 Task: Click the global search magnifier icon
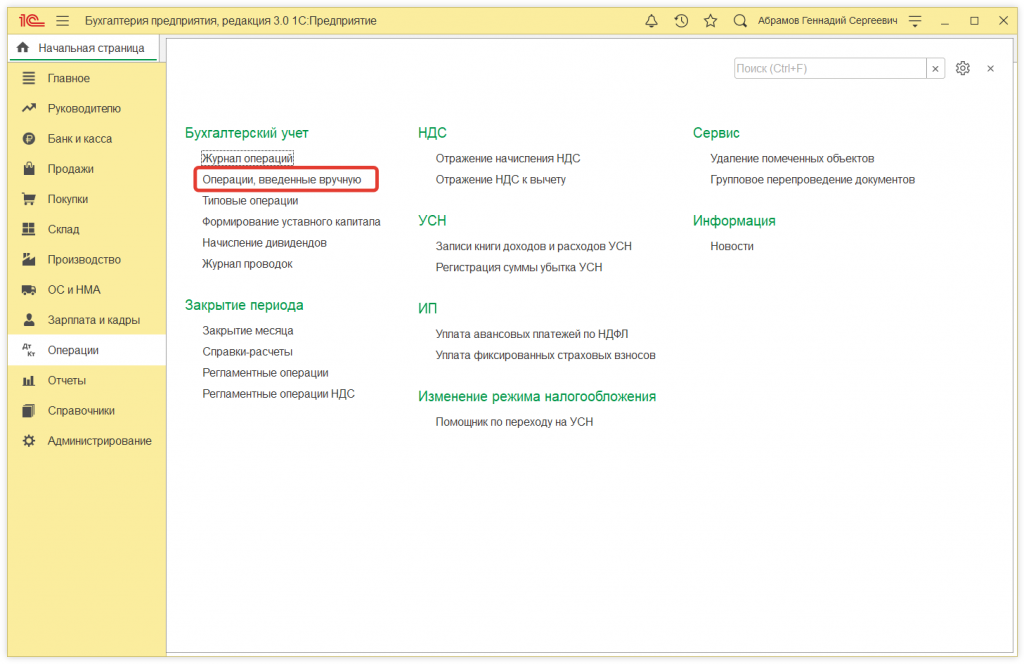pyautogui.click(x=740, y=20)
